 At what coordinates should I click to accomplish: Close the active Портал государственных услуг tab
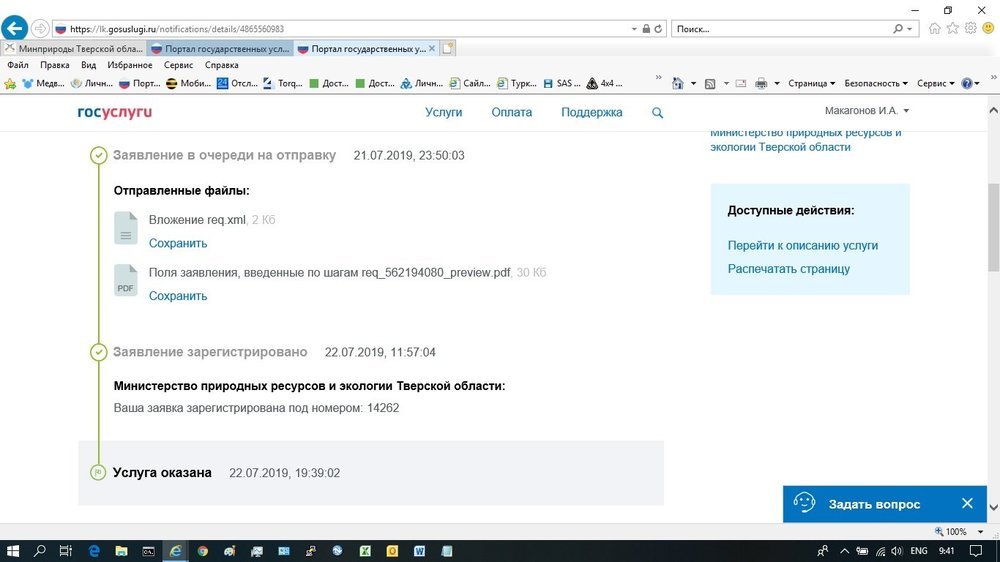coord(432,48)
